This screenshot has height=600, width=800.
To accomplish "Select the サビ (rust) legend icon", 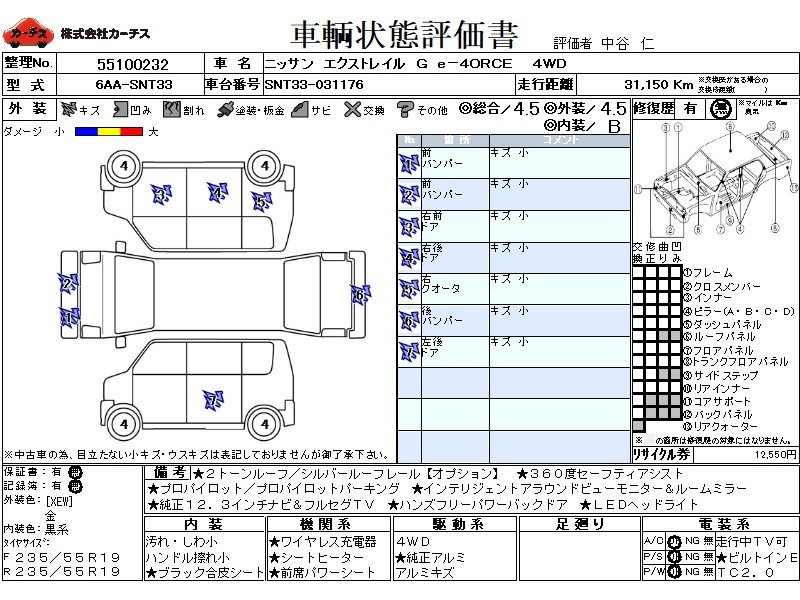I will pos(299,109).
